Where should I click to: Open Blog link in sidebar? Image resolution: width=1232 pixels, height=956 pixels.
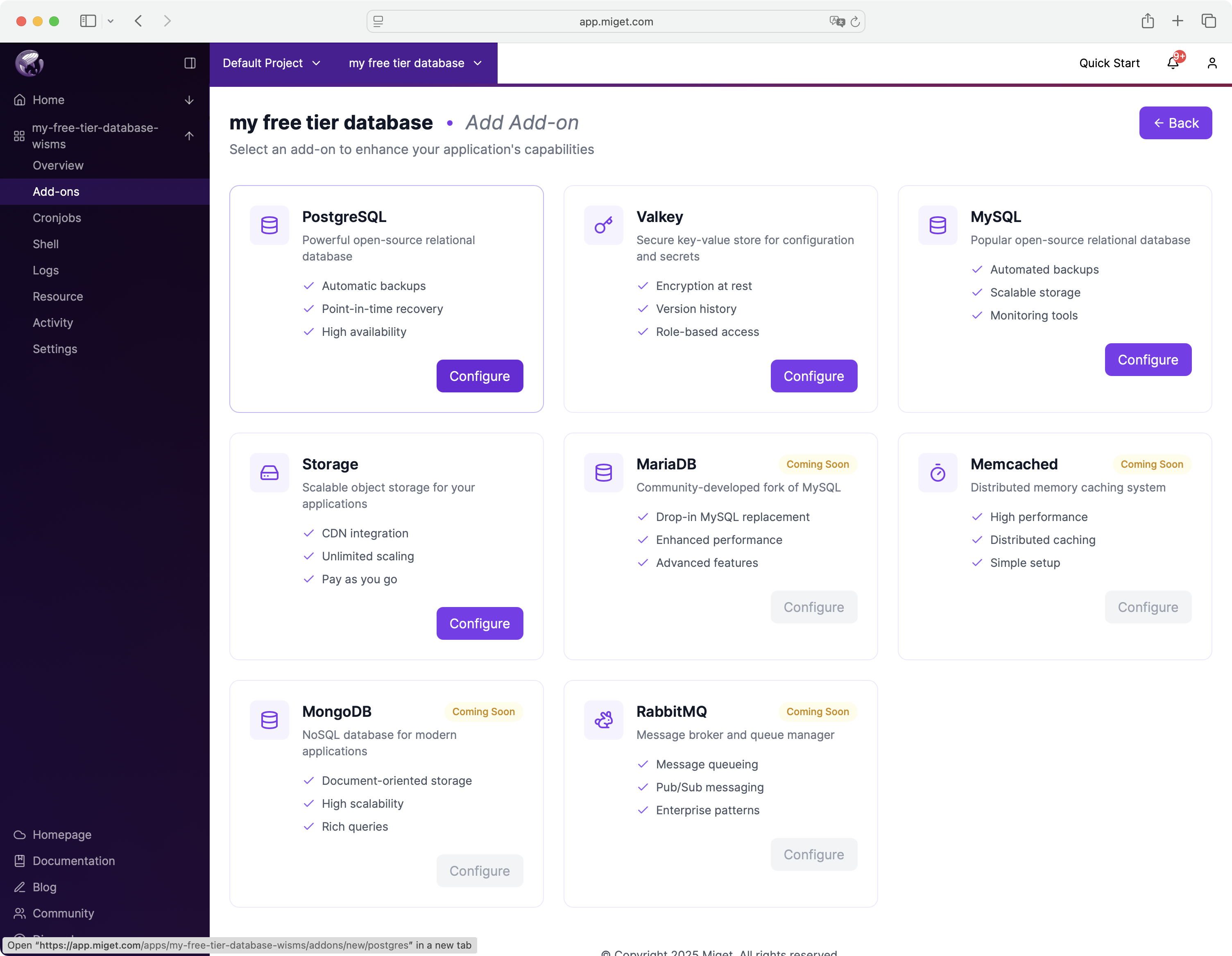[x=45, y=887]
